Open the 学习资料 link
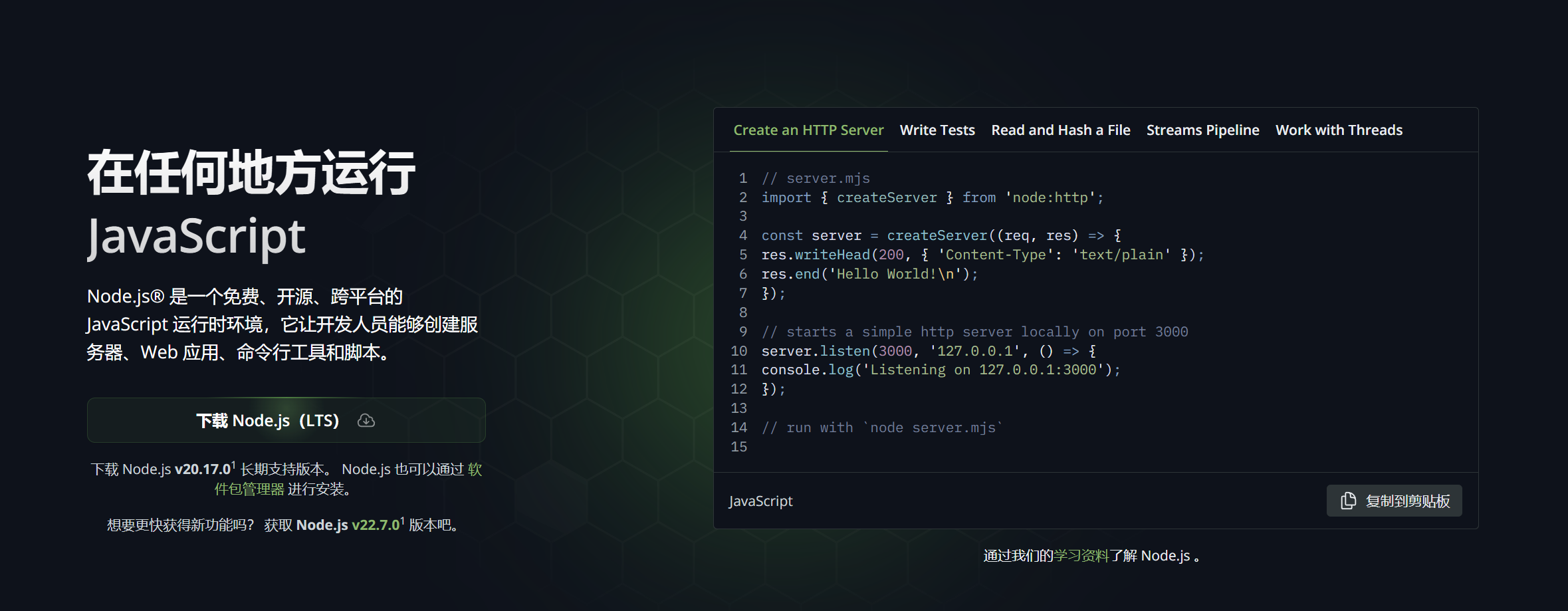This screenshot has width=1568, height=611. pos(1081,556)
